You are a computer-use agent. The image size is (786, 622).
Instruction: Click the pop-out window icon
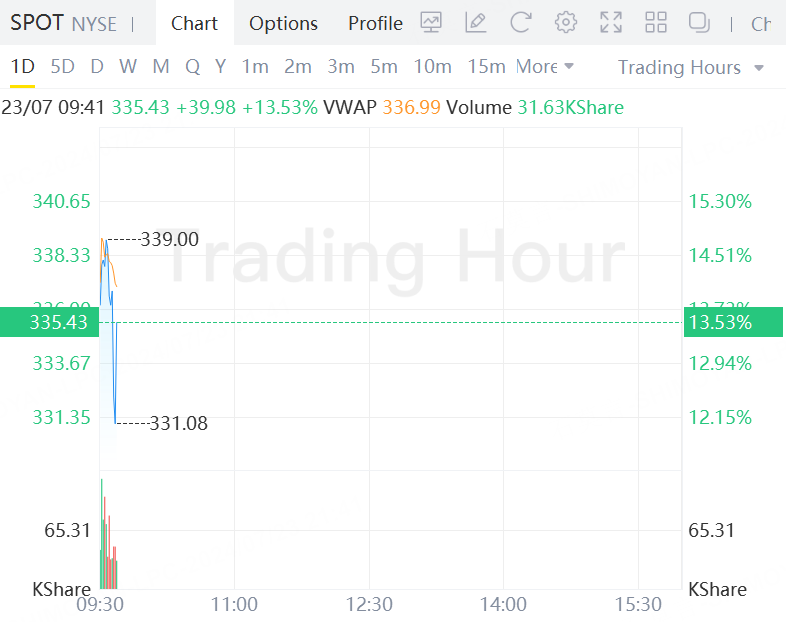pos(700,23)
